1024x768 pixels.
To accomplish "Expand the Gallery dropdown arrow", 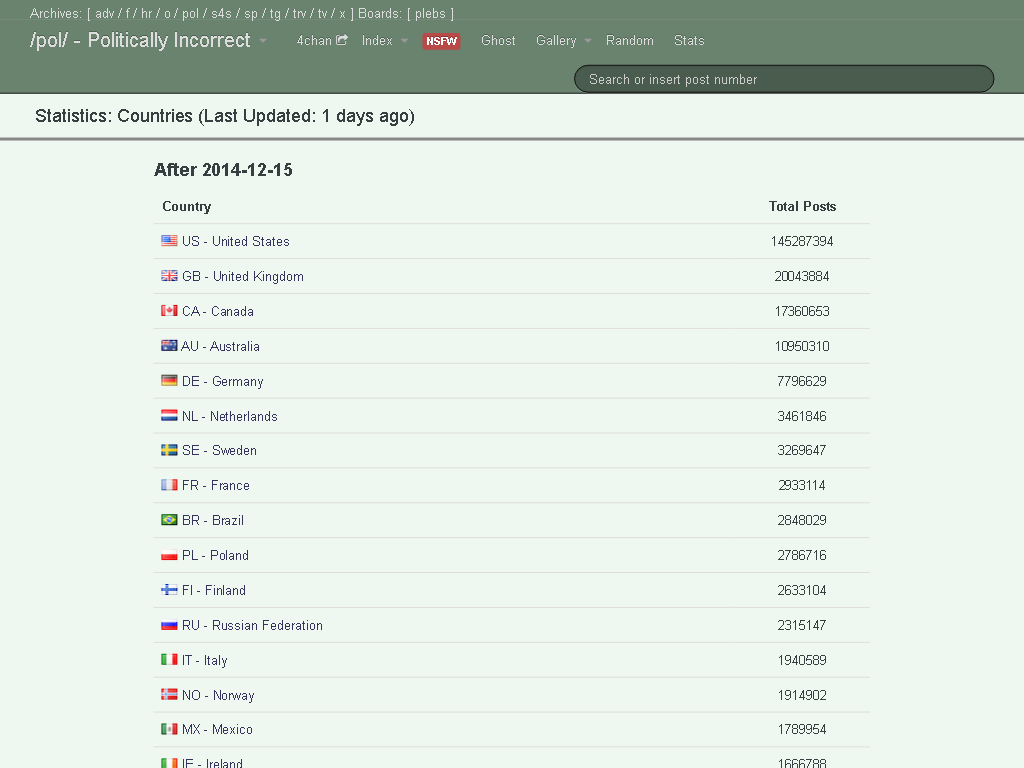I will point(588,41).
